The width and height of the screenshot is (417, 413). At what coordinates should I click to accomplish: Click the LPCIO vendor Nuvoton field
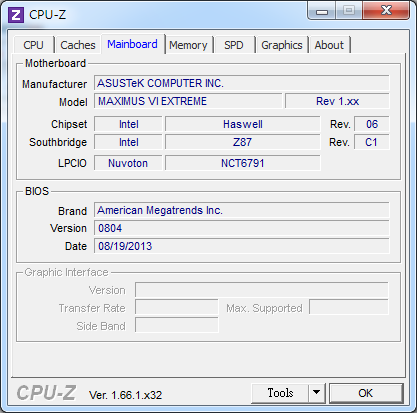(x=128, y=163)
